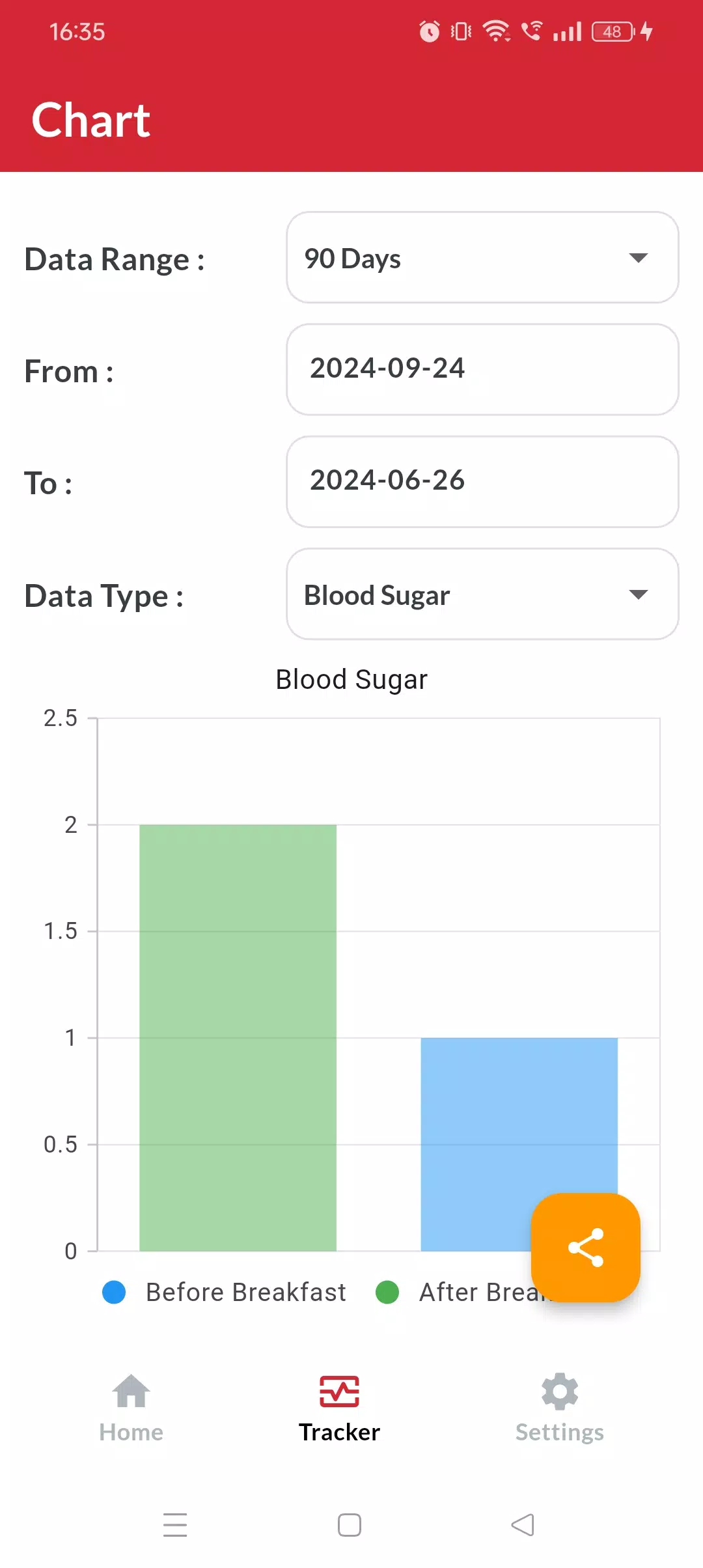Click the Data Range dropdown arrow
The image size is (703, 1568).
coord(639,258)
